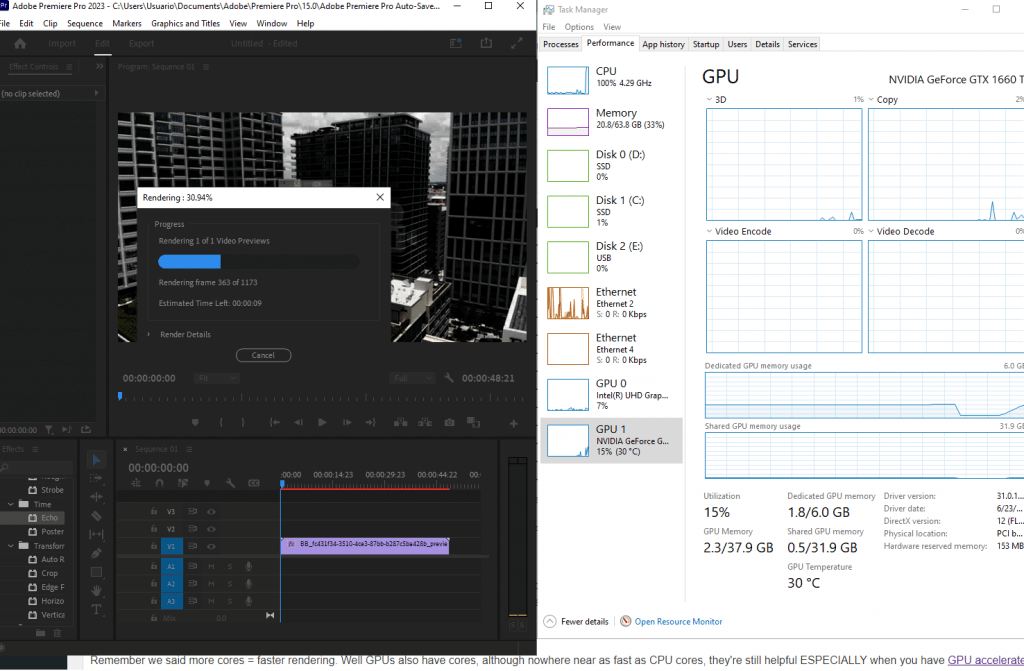Select the Track Select Forward tool
The width and height of the screenshot is (1024, 671).
[x=97, y=478]
